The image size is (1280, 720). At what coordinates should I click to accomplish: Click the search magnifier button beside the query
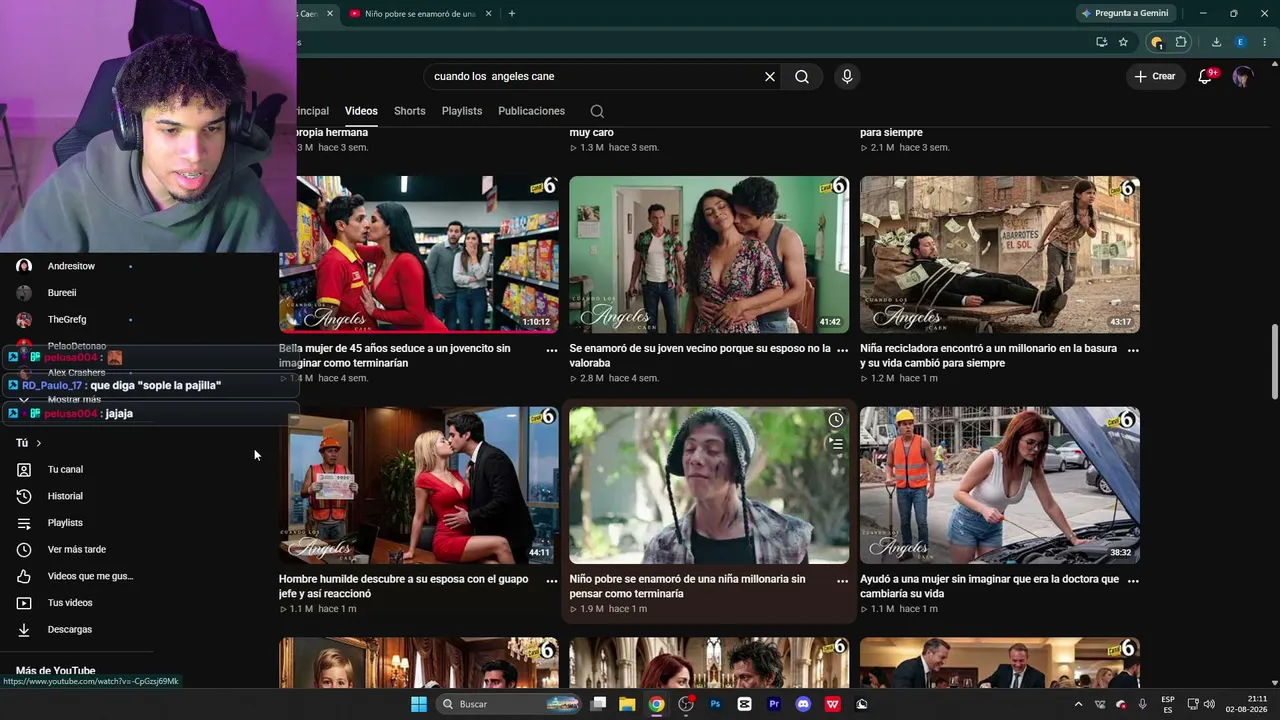(802, 76)
